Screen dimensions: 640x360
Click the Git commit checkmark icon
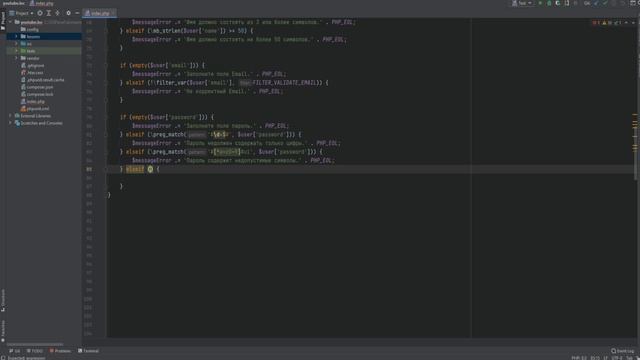[x=605, y=3]
